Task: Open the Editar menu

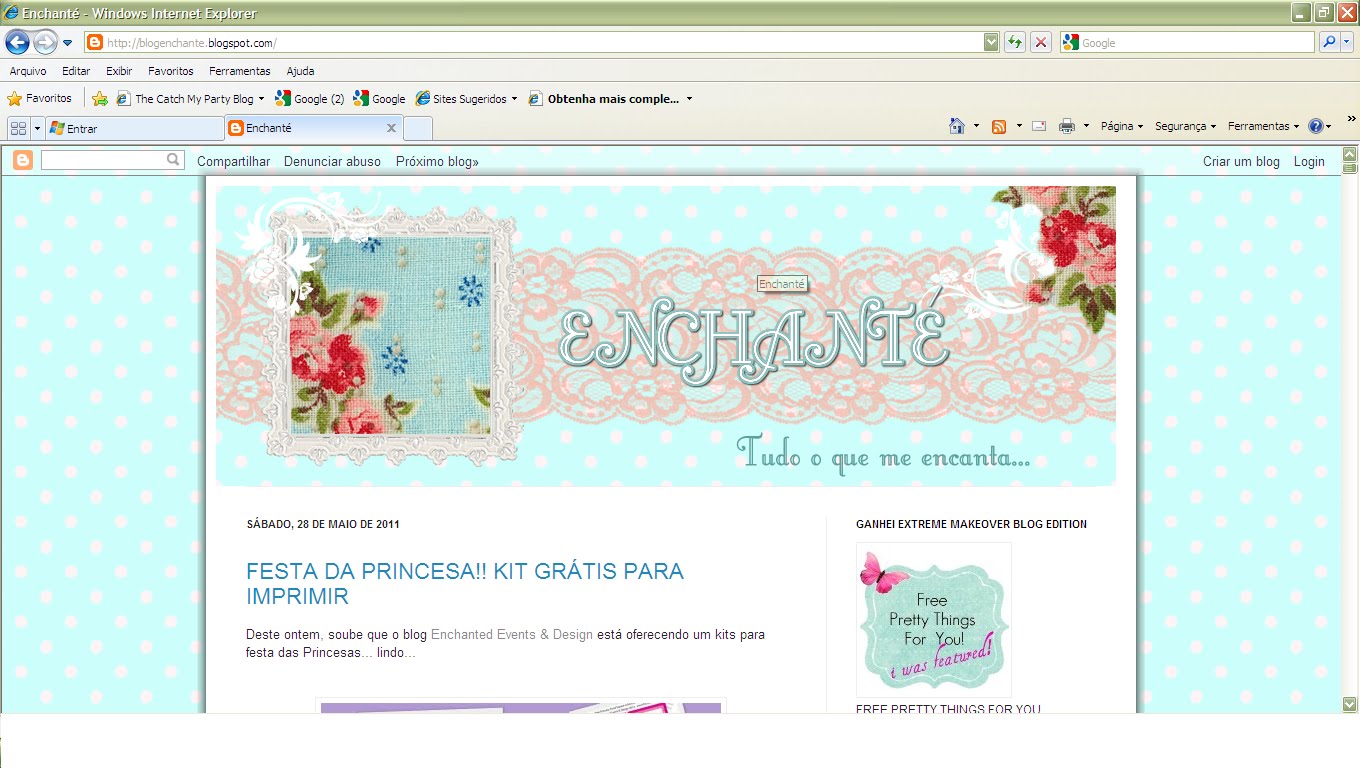Action: [76, 71]
